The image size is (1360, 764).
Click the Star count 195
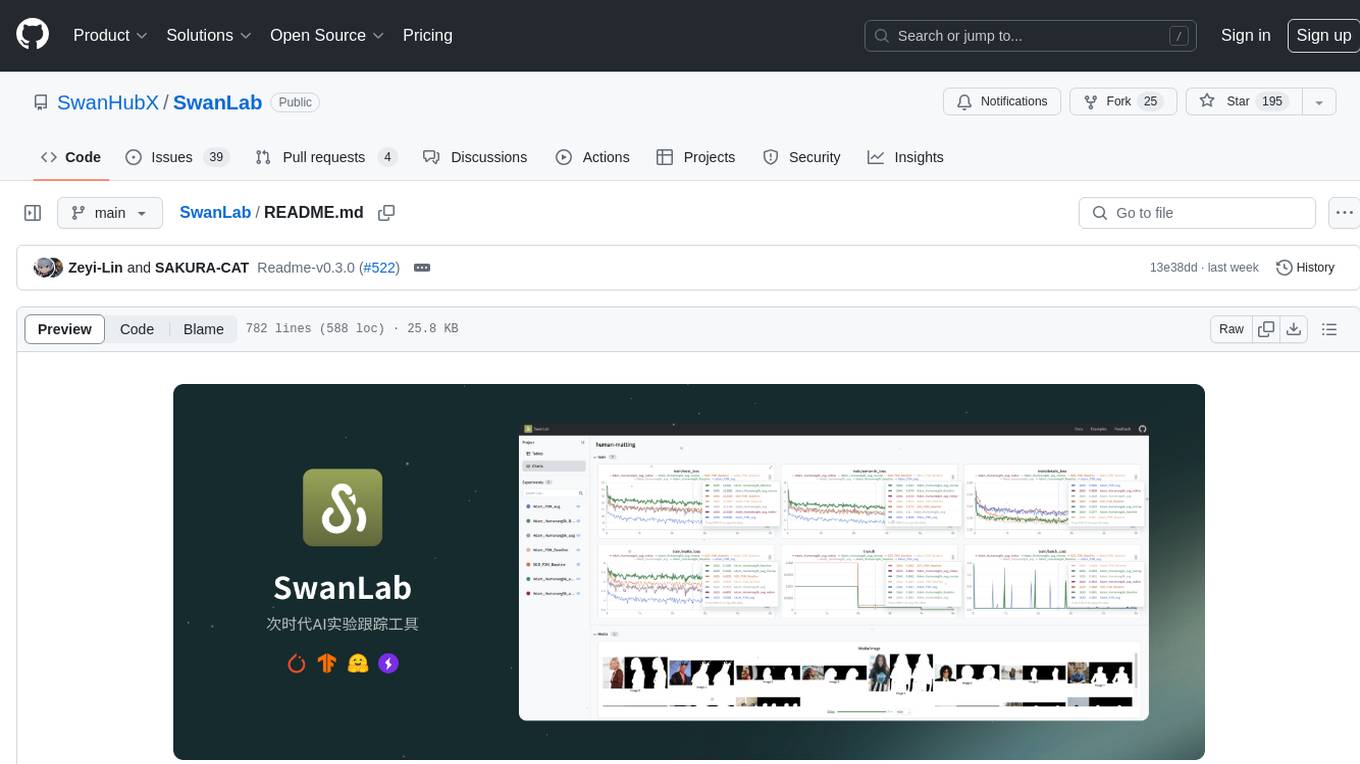coord(1272,102)
